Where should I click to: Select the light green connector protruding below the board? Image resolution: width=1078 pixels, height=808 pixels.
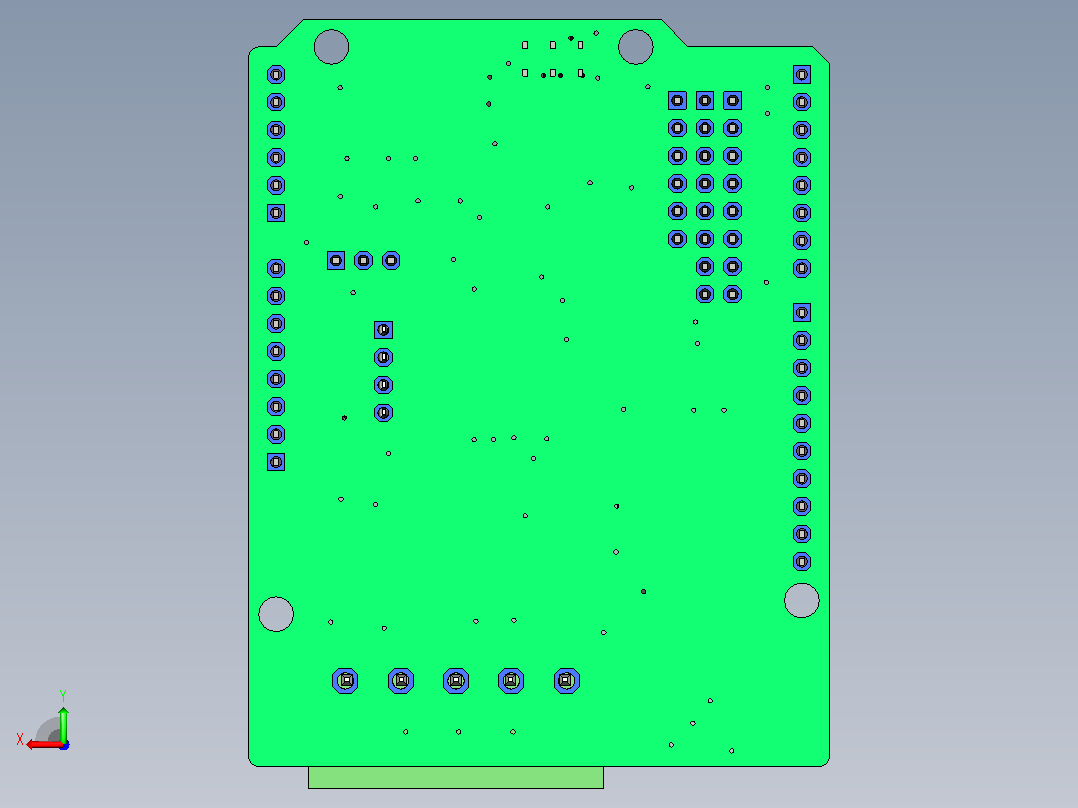456,778
